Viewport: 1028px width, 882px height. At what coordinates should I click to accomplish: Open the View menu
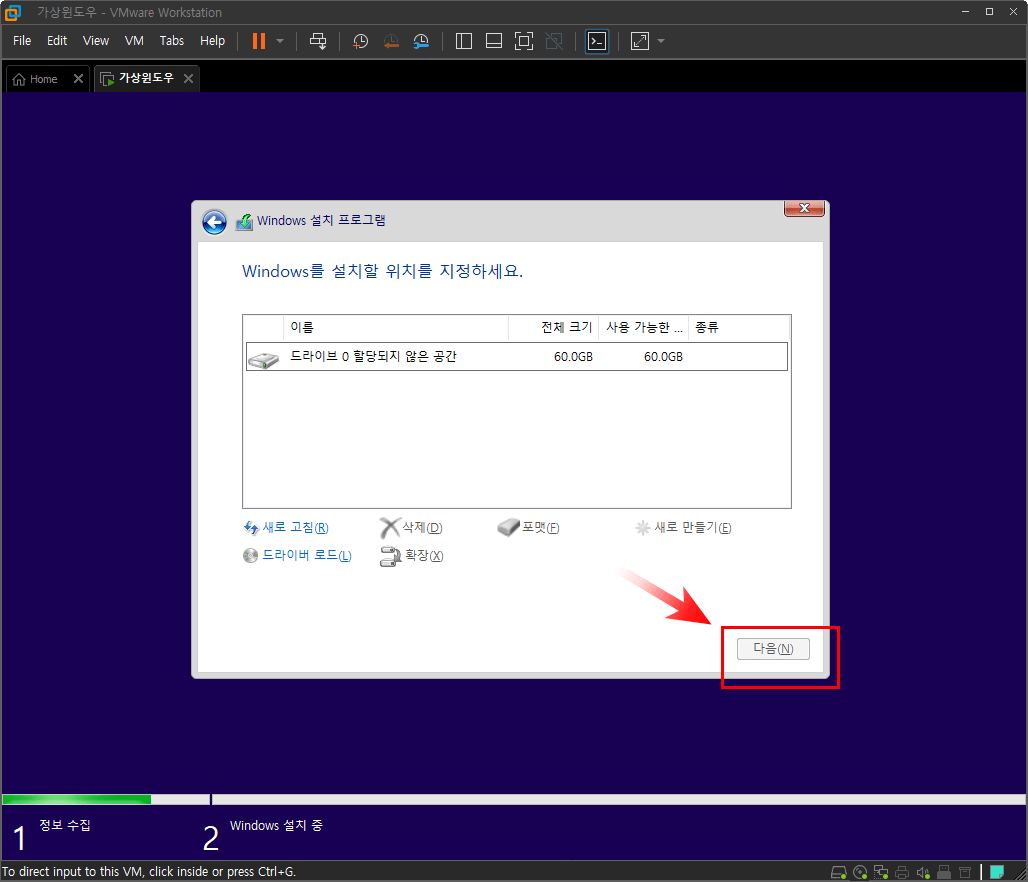(96, 41)
